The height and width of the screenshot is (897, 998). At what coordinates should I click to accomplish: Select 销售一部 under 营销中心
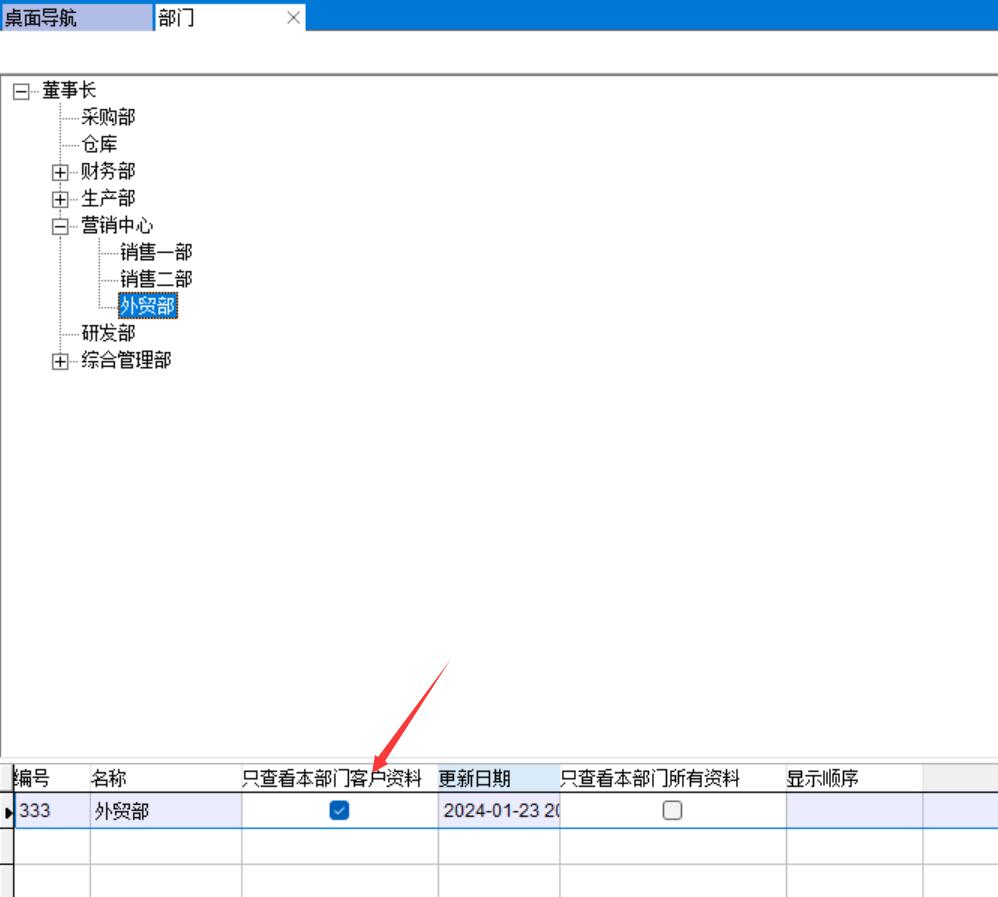pyautogui.click(x=156, y=253)
